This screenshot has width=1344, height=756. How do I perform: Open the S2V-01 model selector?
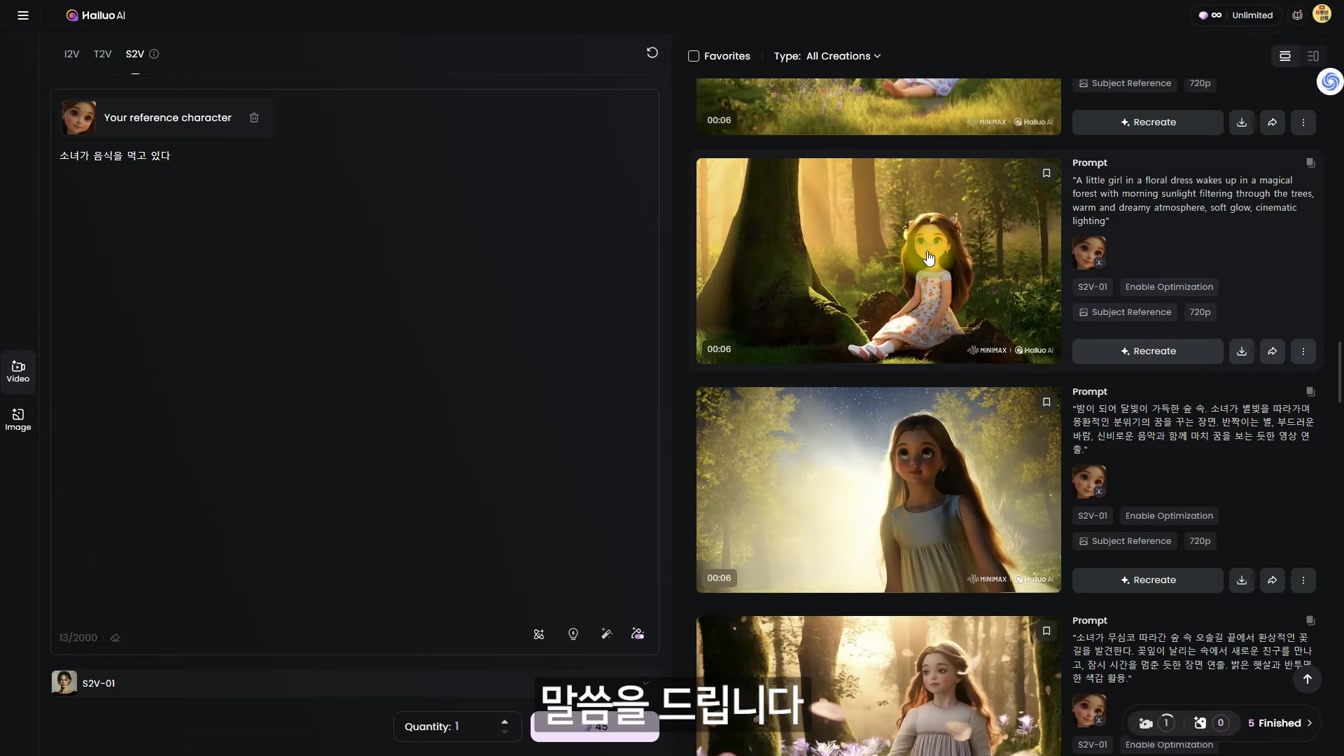[x=354, y=683]
